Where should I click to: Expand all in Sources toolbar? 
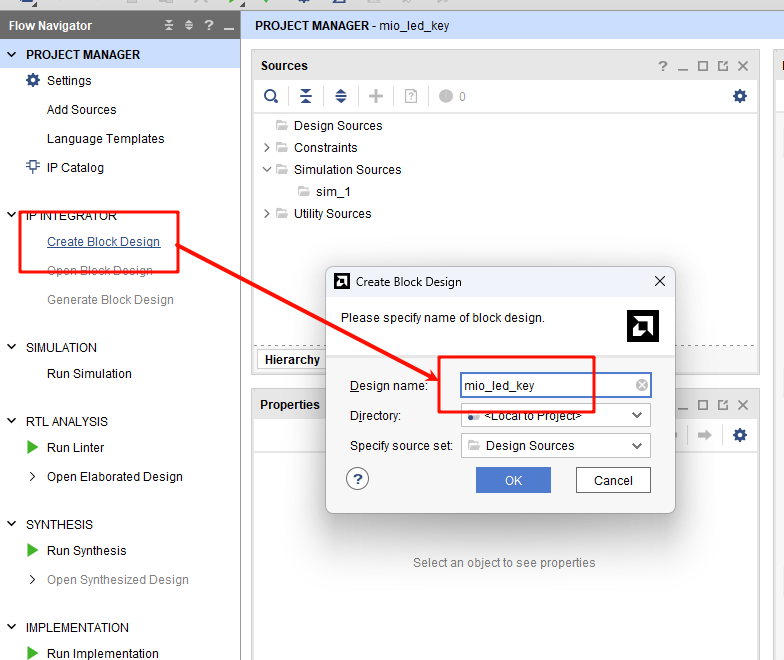(341, 96)
